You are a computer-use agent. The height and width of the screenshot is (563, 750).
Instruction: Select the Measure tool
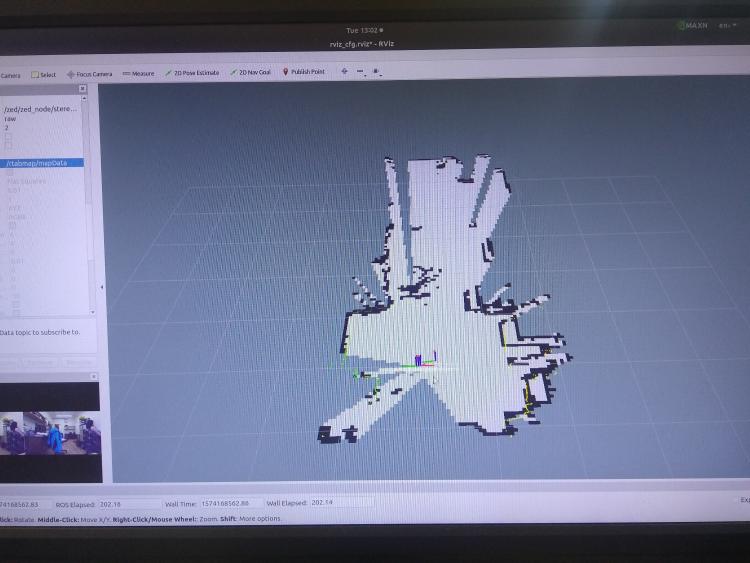pyautogui.click(x=138, y=73)
